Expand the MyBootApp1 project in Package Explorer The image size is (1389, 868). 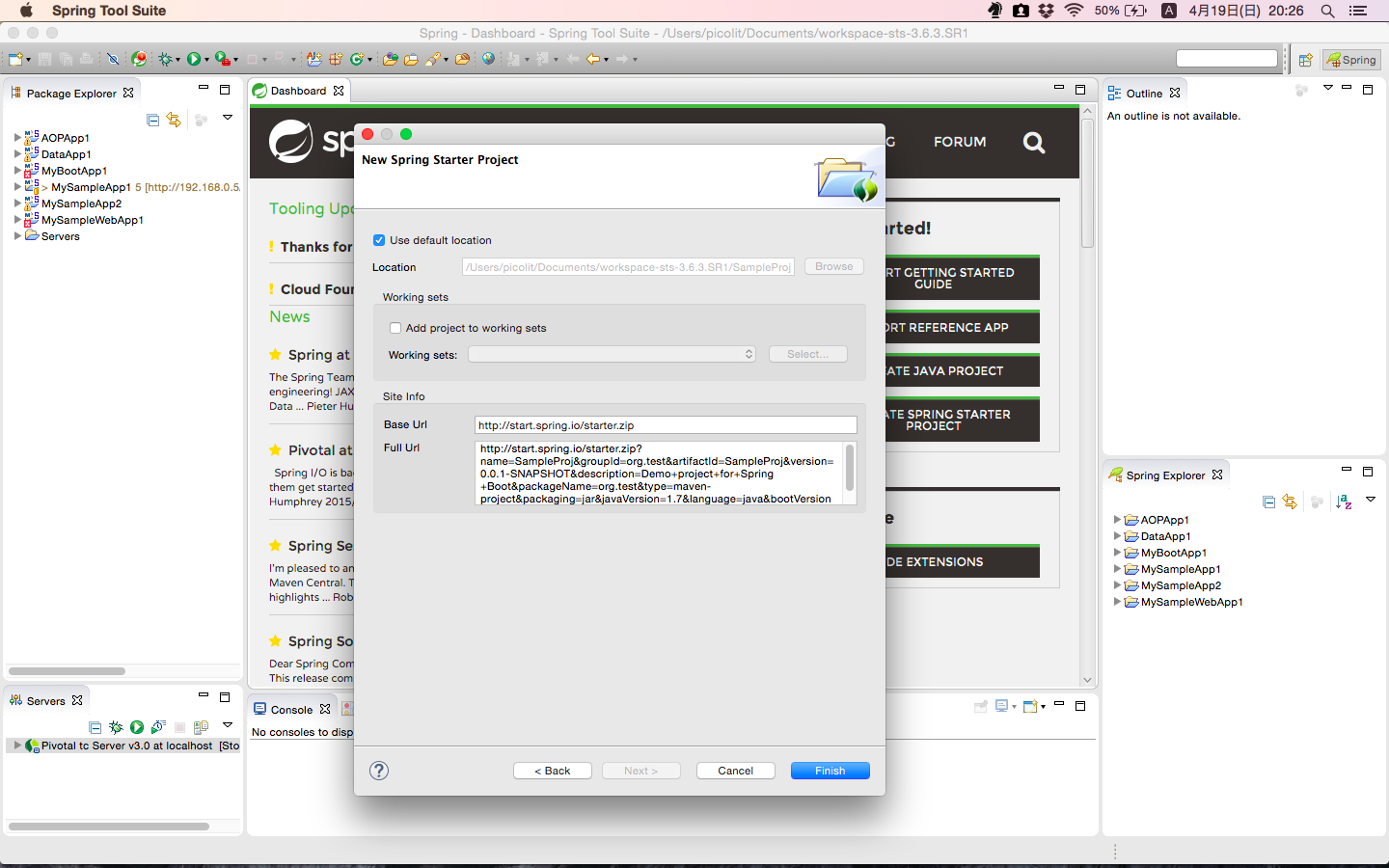(x=17, y=171)
